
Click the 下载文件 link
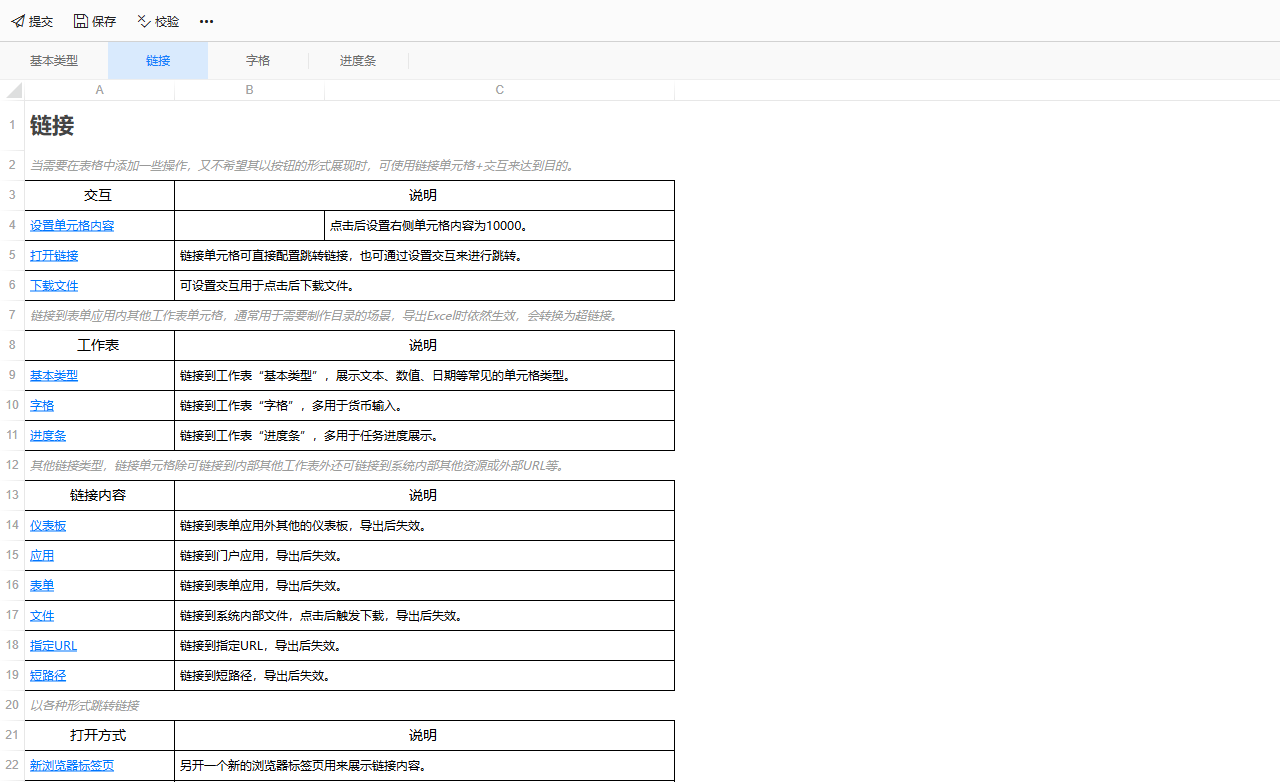click(x=54, y=286)
